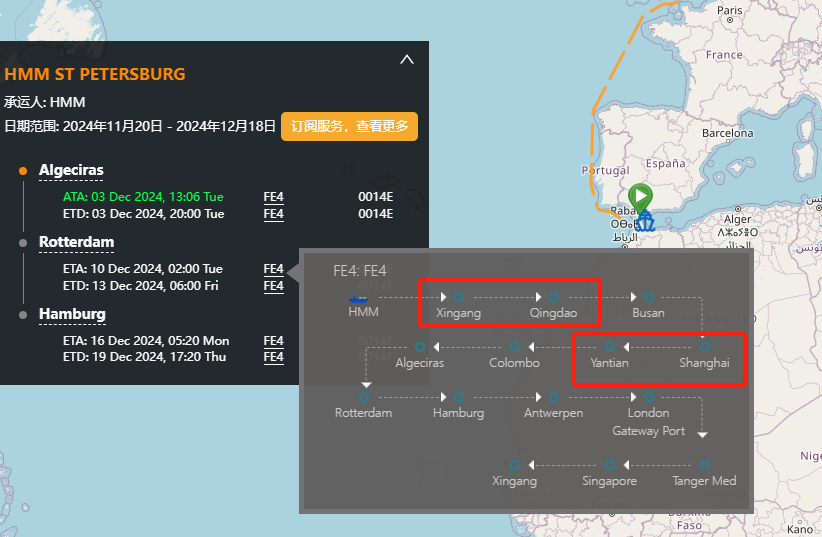
Task: Click FE4 link on Hamburg ETD row
Action: pos(274,357)
